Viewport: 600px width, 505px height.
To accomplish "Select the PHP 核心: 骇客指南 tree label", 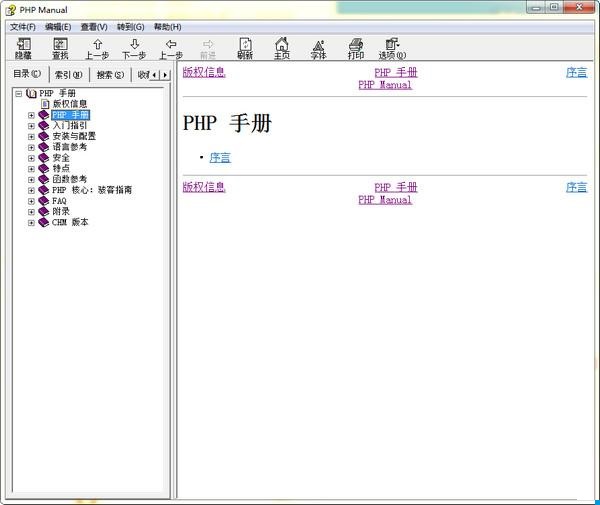I will [92, 190].
